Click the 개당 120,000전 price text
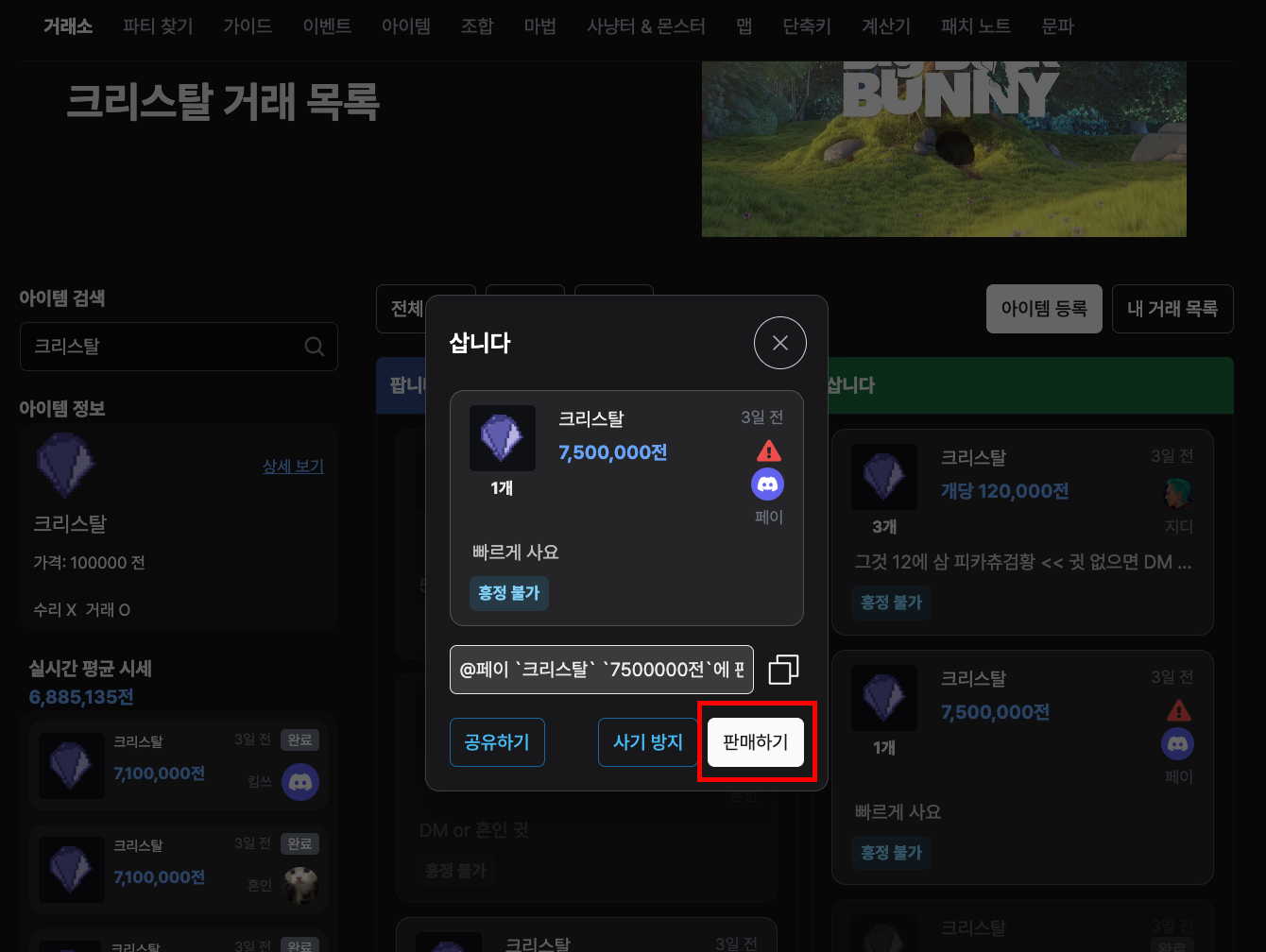 [x=1004, y=491]
